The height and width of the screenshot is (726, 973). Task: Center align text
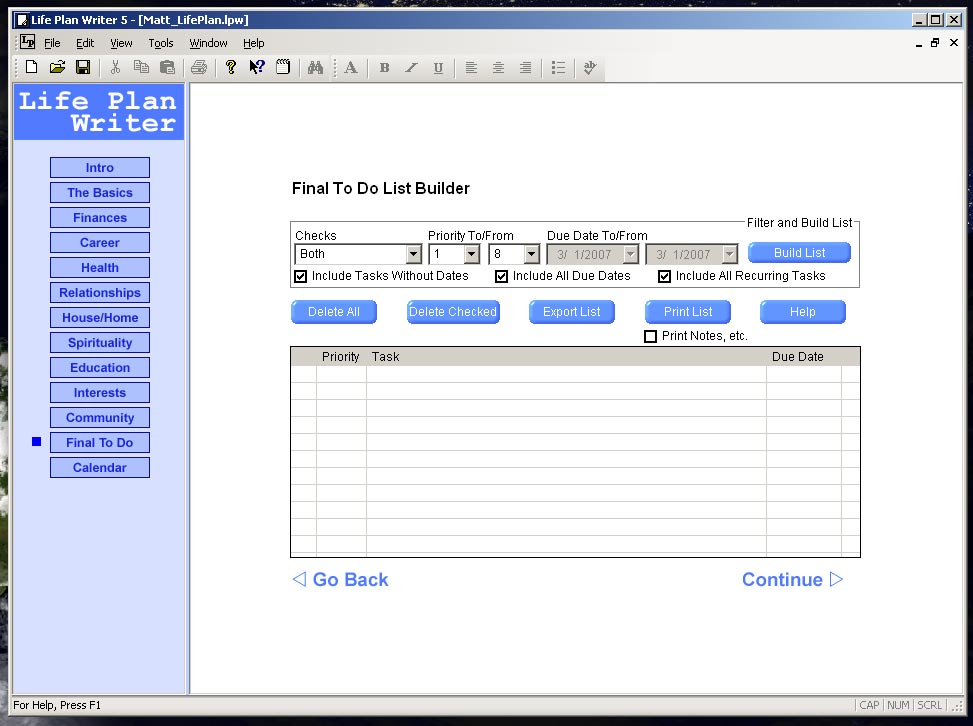pos(498,68)
